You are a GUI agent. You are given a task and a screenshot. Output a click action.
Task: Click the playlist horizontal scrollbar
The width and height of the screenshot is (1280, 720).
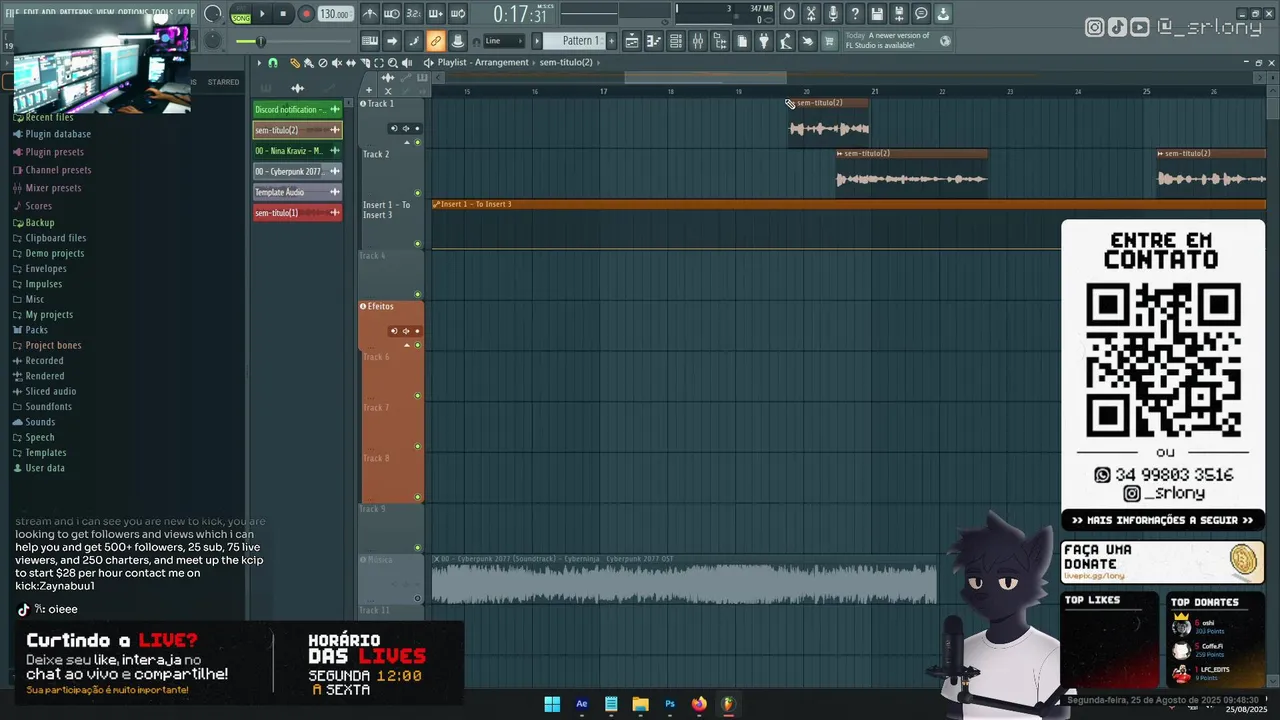(x=705, y=77)
